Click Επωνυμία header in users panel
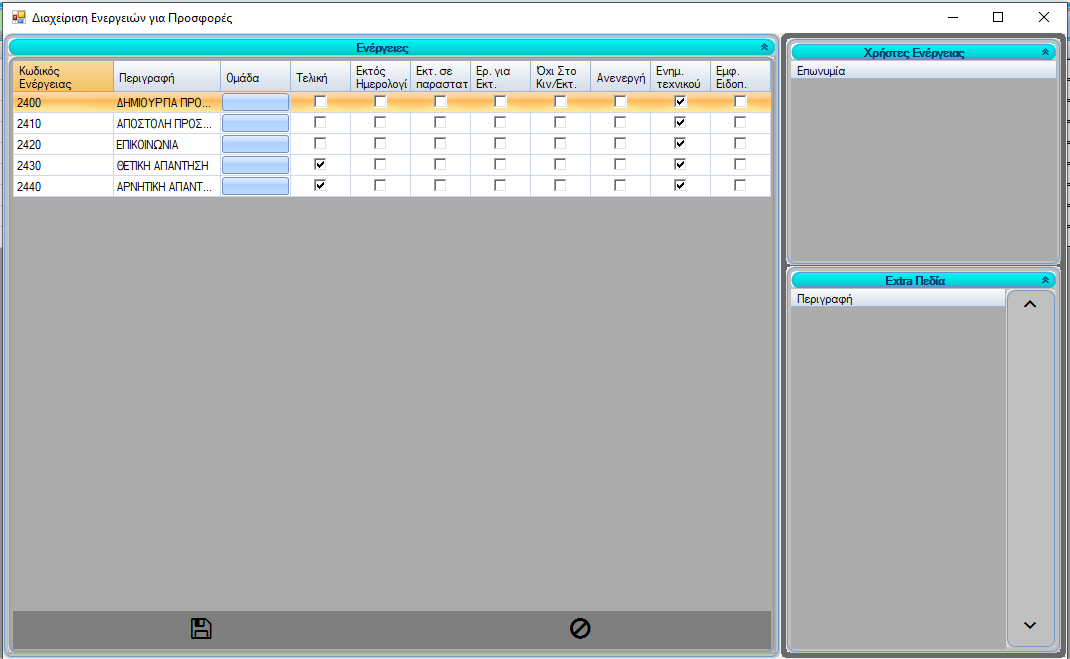This screenshot has width=1070, height=659. click(922, 71)
